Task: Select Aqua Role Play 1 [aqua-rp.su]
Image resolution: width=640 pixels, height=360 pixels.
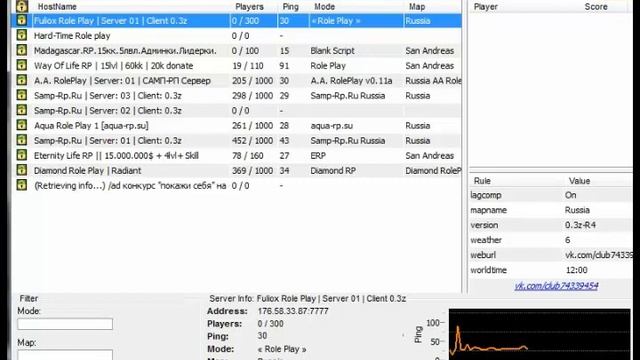Action: click(237, 126)
